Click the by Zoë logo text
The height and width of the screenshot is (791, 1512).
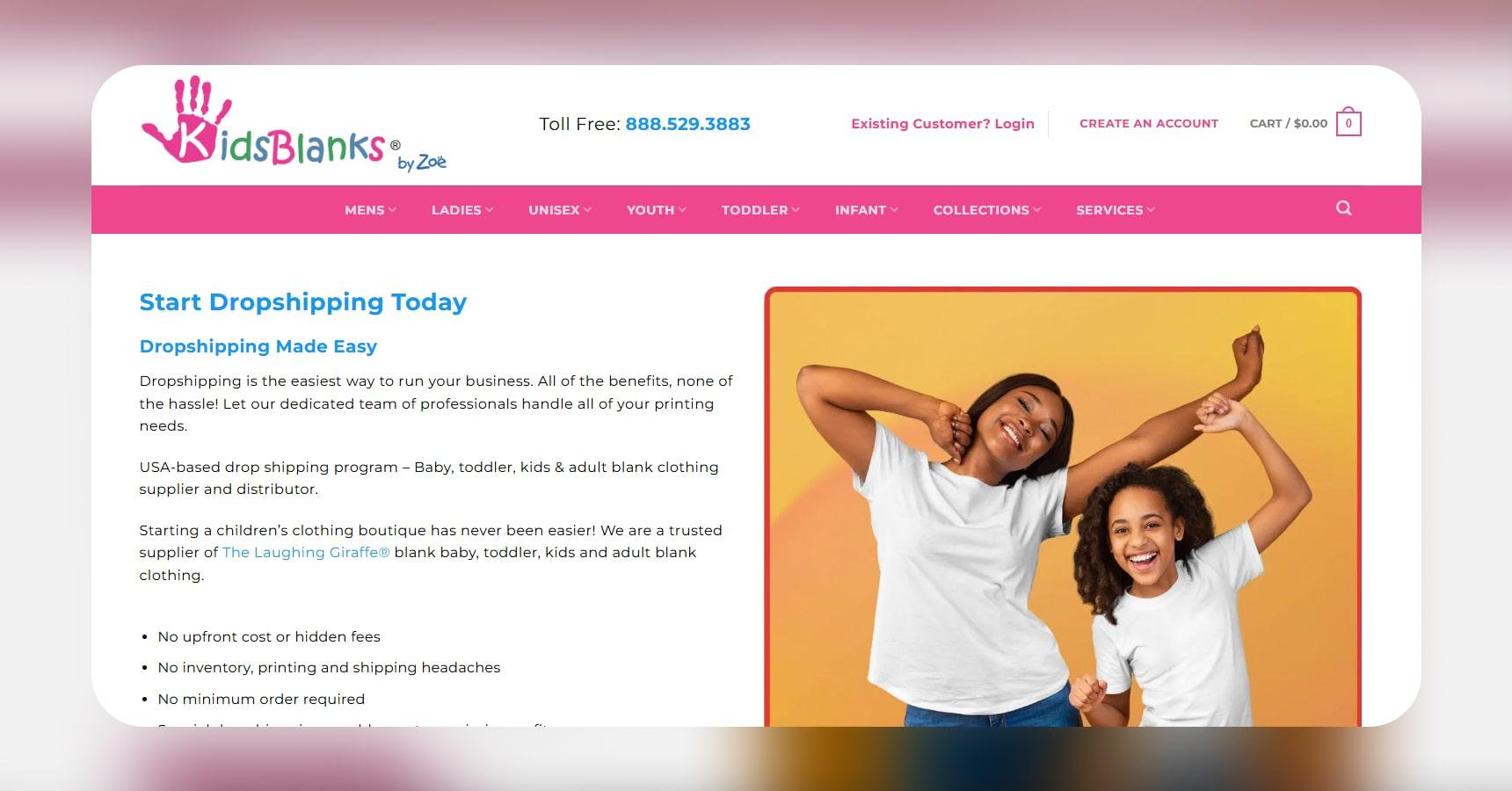click(422, 163)
